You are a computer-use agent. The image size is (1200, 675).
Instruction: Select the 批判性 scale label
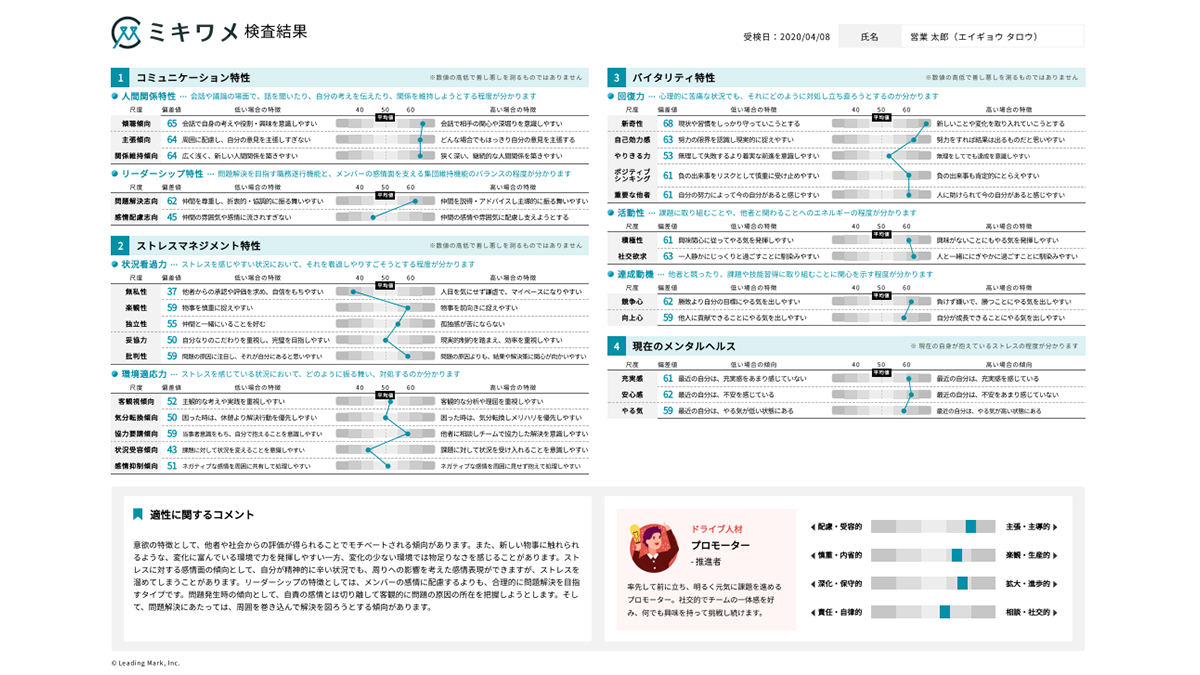[135, 356]
